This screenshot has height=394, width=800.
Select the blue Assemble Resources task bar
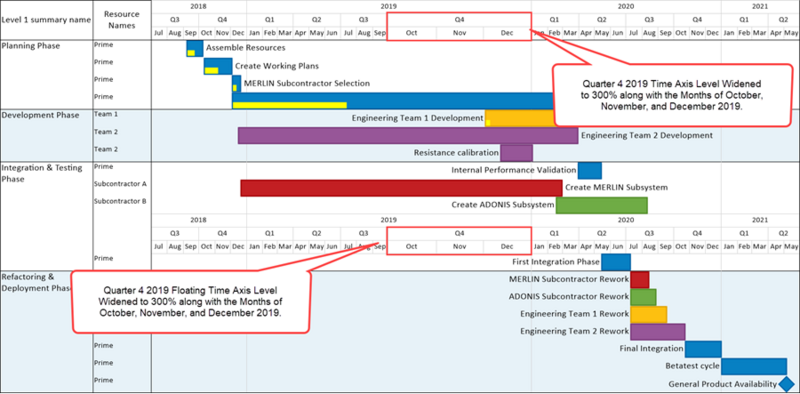point(195,48)
